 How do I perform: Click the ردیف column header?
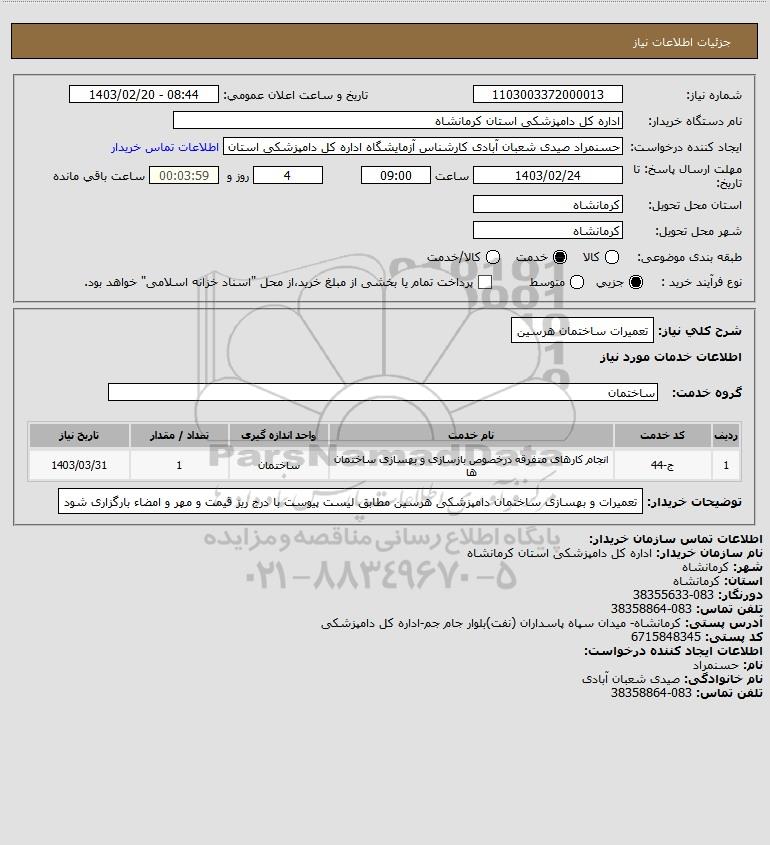(726, 435)
